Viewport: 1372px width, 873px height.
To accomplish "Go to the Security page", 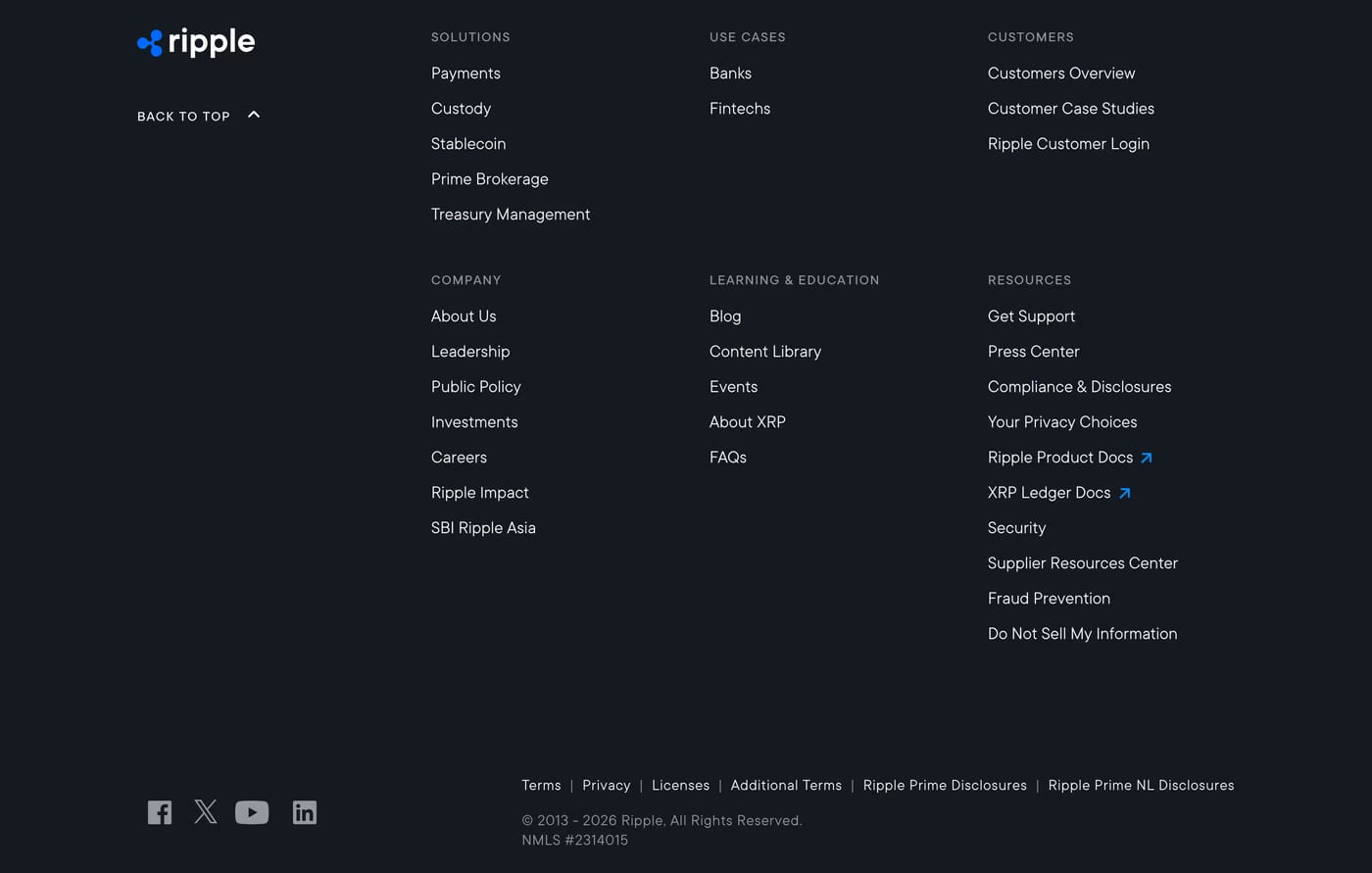I will [1016, 528].
